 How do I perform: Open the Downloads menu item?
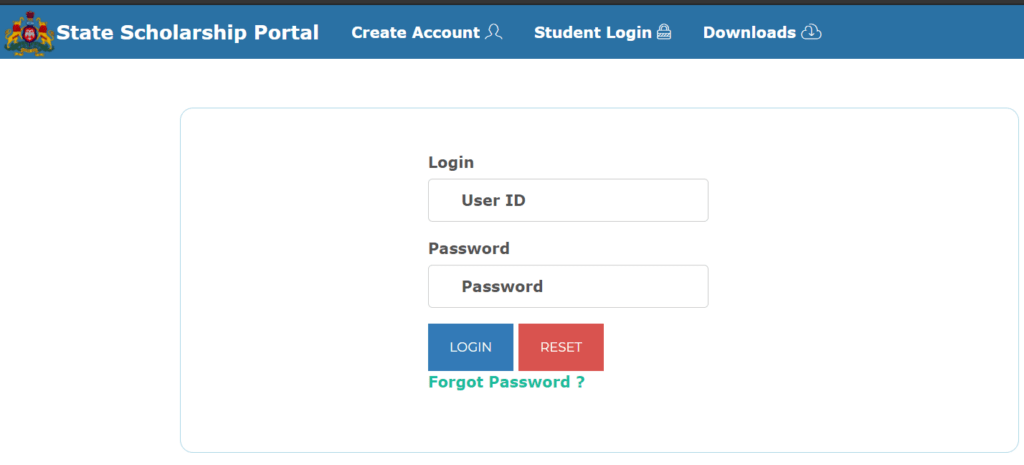tap(750, 33)
